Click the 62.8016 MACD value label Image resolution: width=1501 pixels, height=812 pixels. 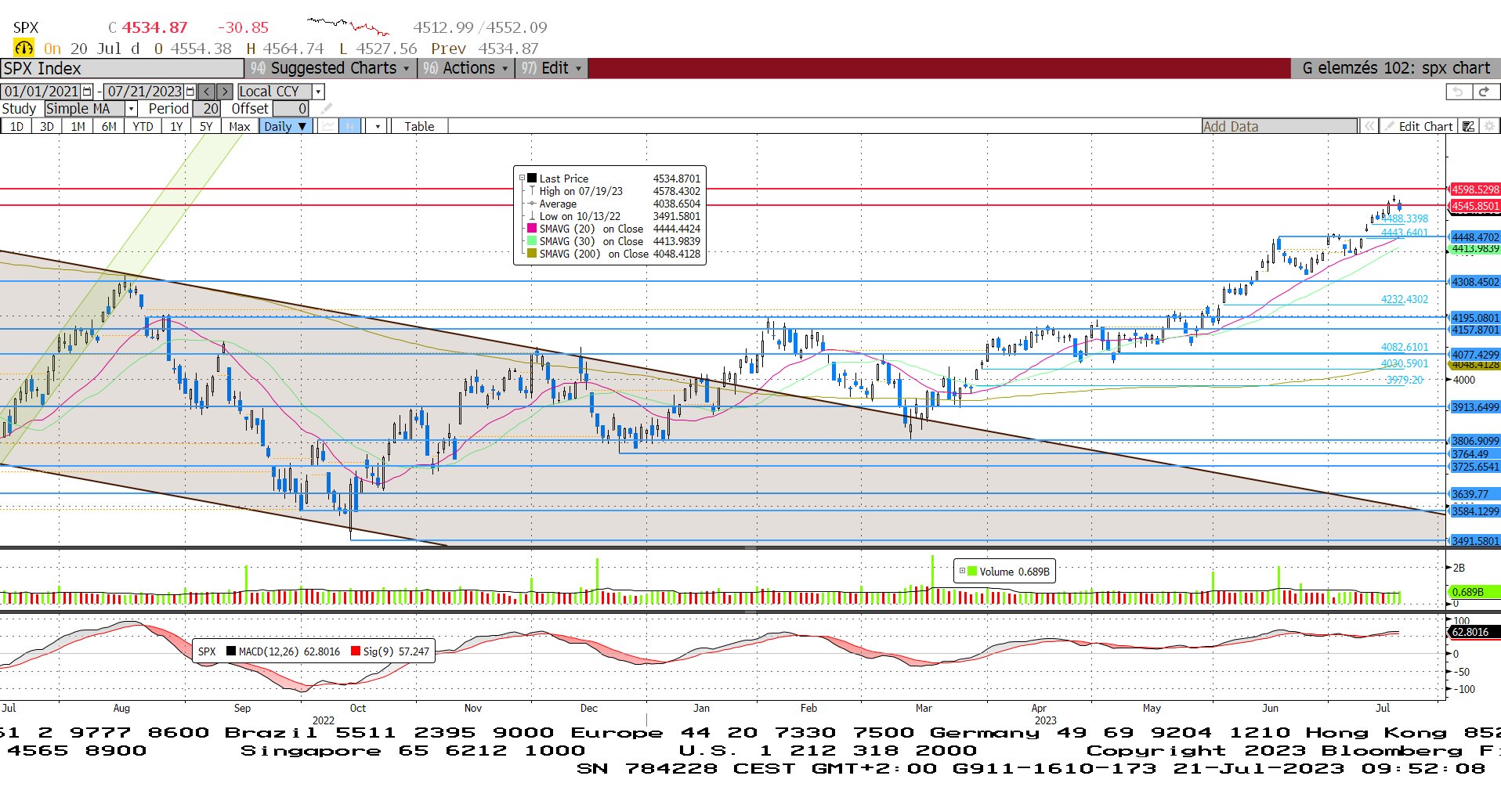(1474, 632)
